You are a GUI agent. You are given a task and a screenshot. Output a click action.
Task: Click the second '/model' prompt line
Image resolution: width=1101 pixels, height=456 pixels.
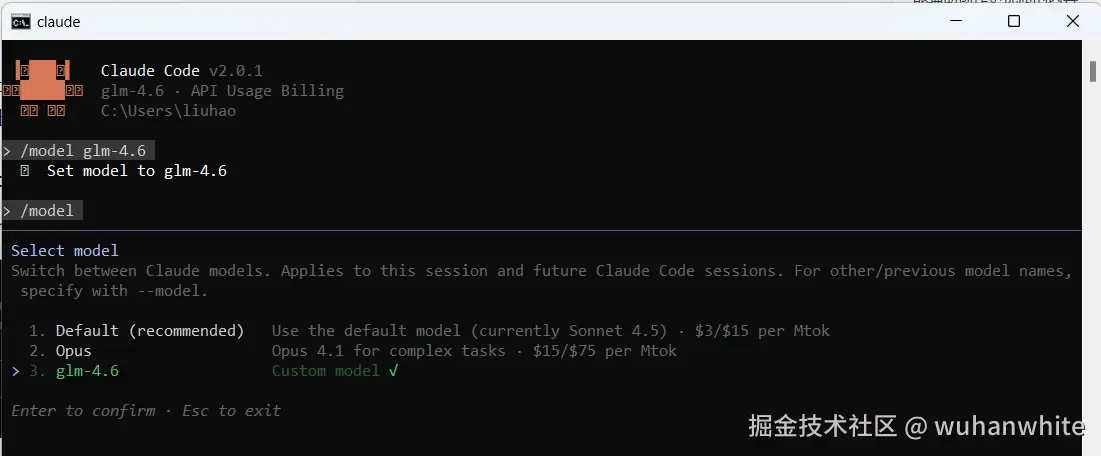pyautogui.click(x=46, y=211)
